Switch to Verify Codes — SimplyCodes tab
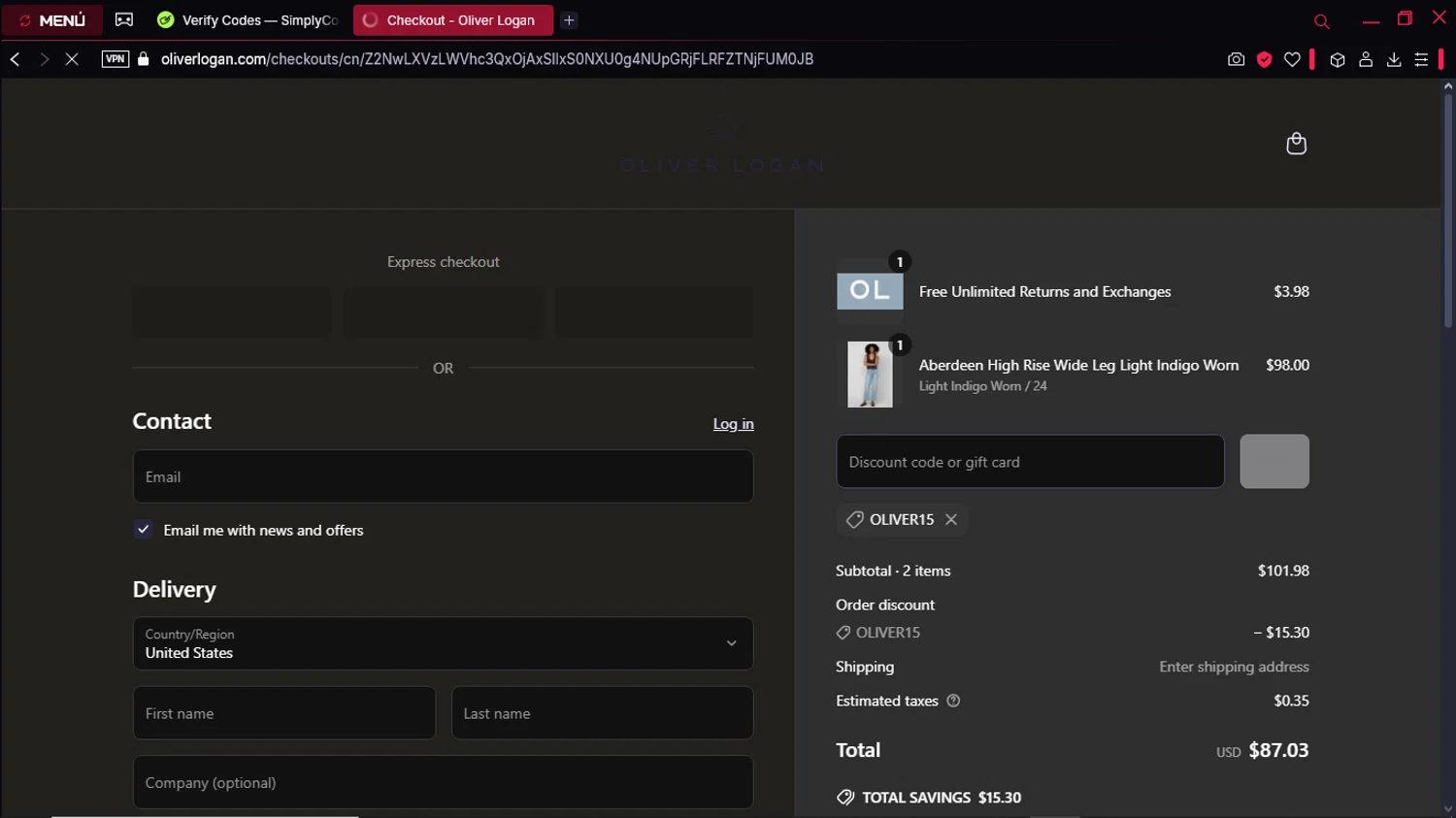Viewport: 1456px width, 818px height. (248, 20)
